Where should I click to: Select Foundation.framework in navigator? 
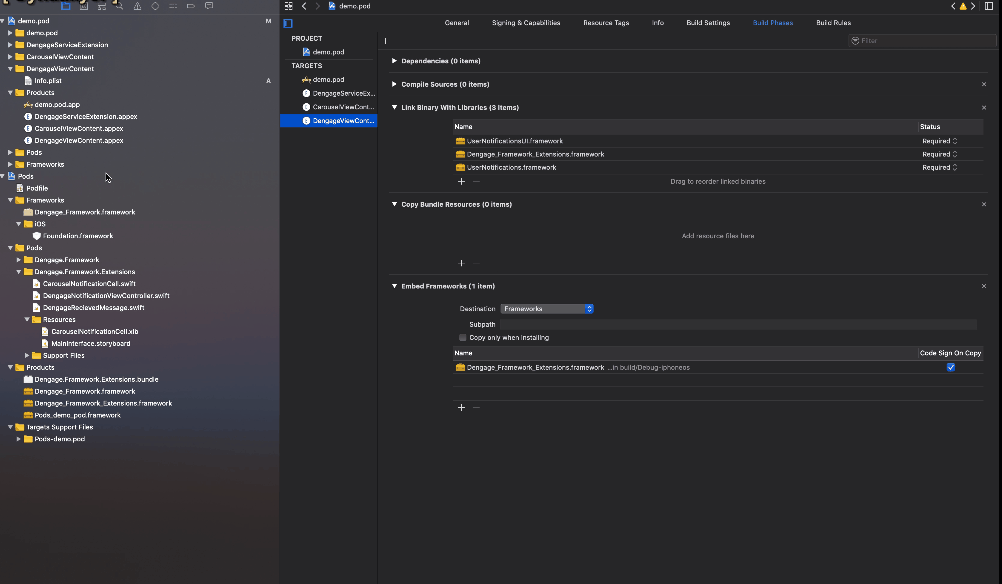(78, 236)
